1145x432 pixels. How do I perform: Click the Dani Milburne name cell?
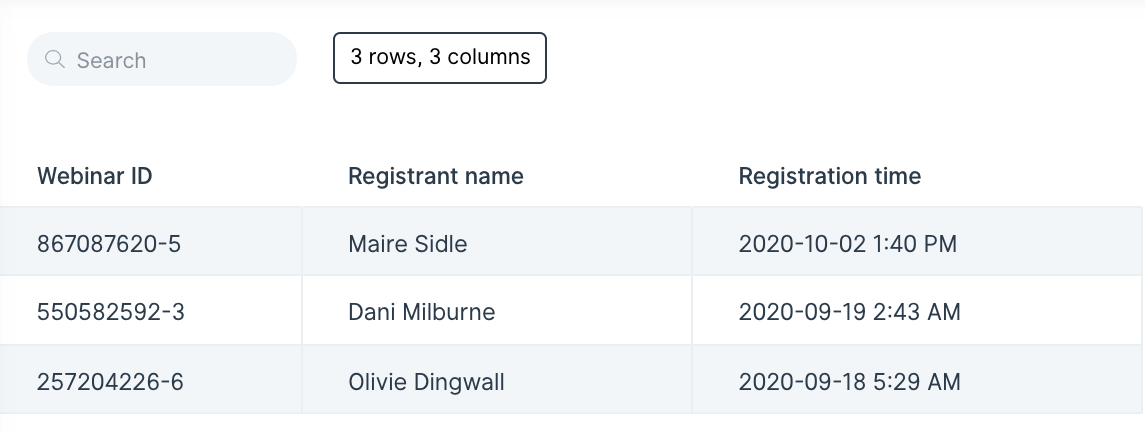click(497, 310)
